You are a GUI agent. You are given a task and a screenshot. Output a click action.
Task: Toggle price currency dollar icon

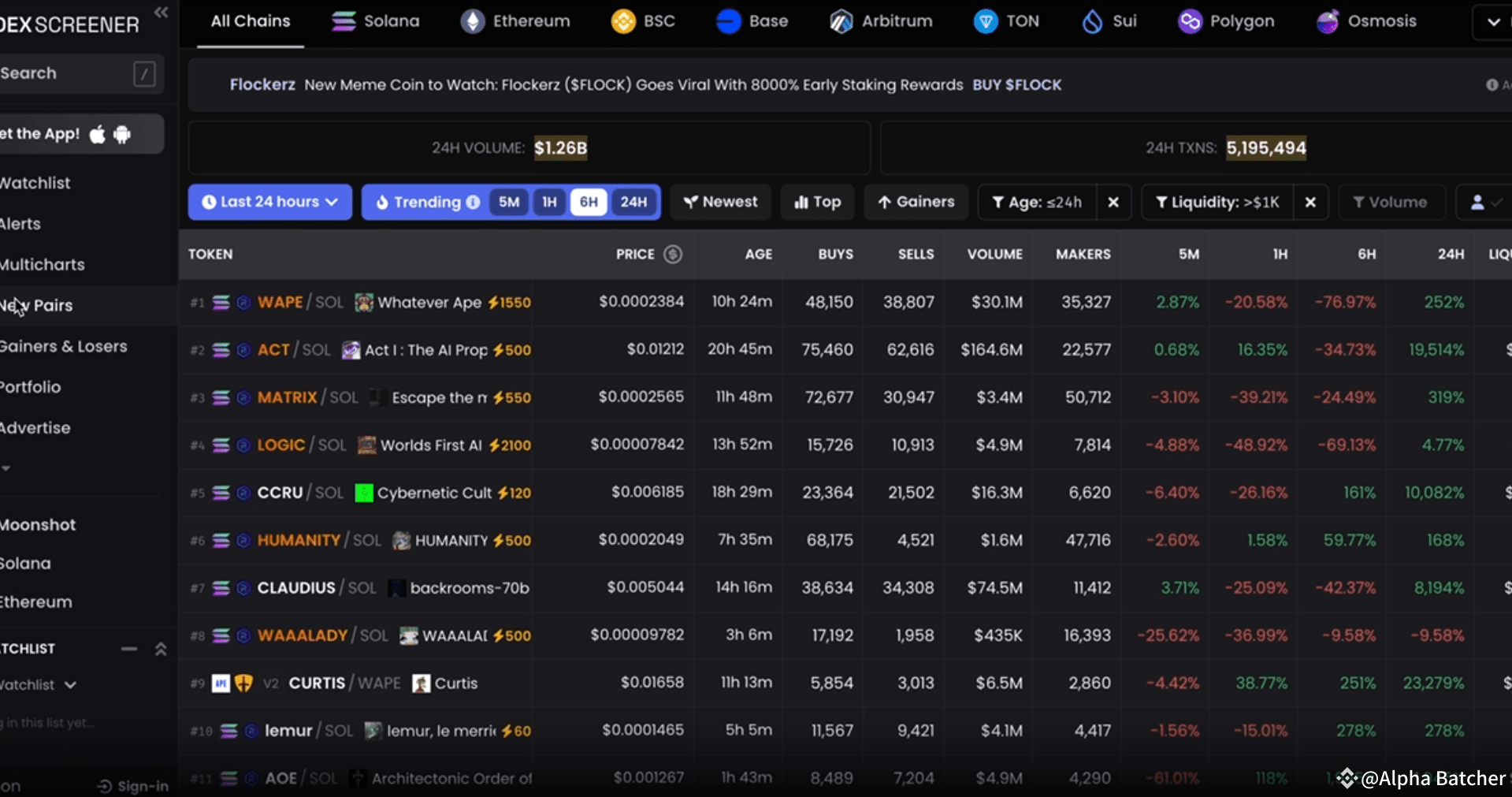tap(673, 255)
